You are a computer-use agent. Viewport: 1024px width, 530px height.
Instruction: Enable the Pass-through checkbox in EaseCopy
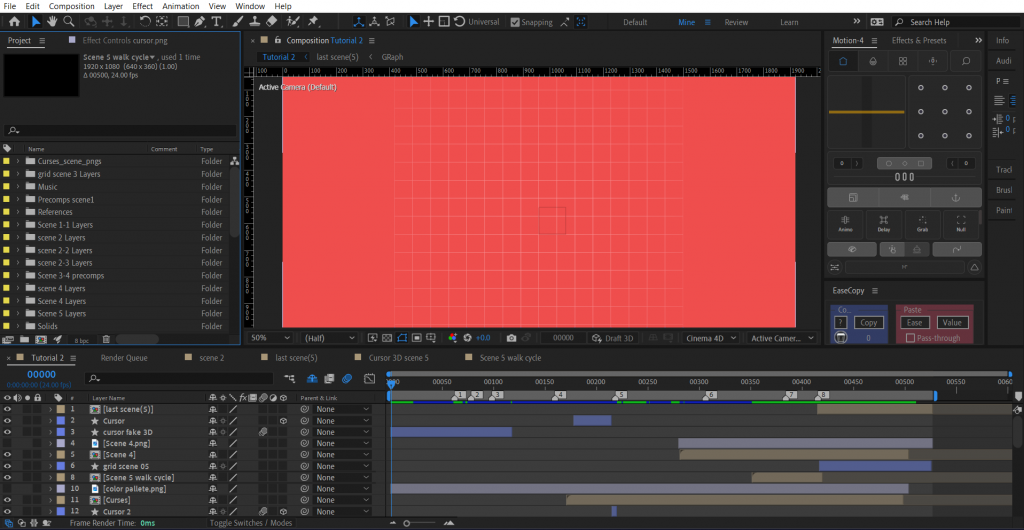coord(909,338)
